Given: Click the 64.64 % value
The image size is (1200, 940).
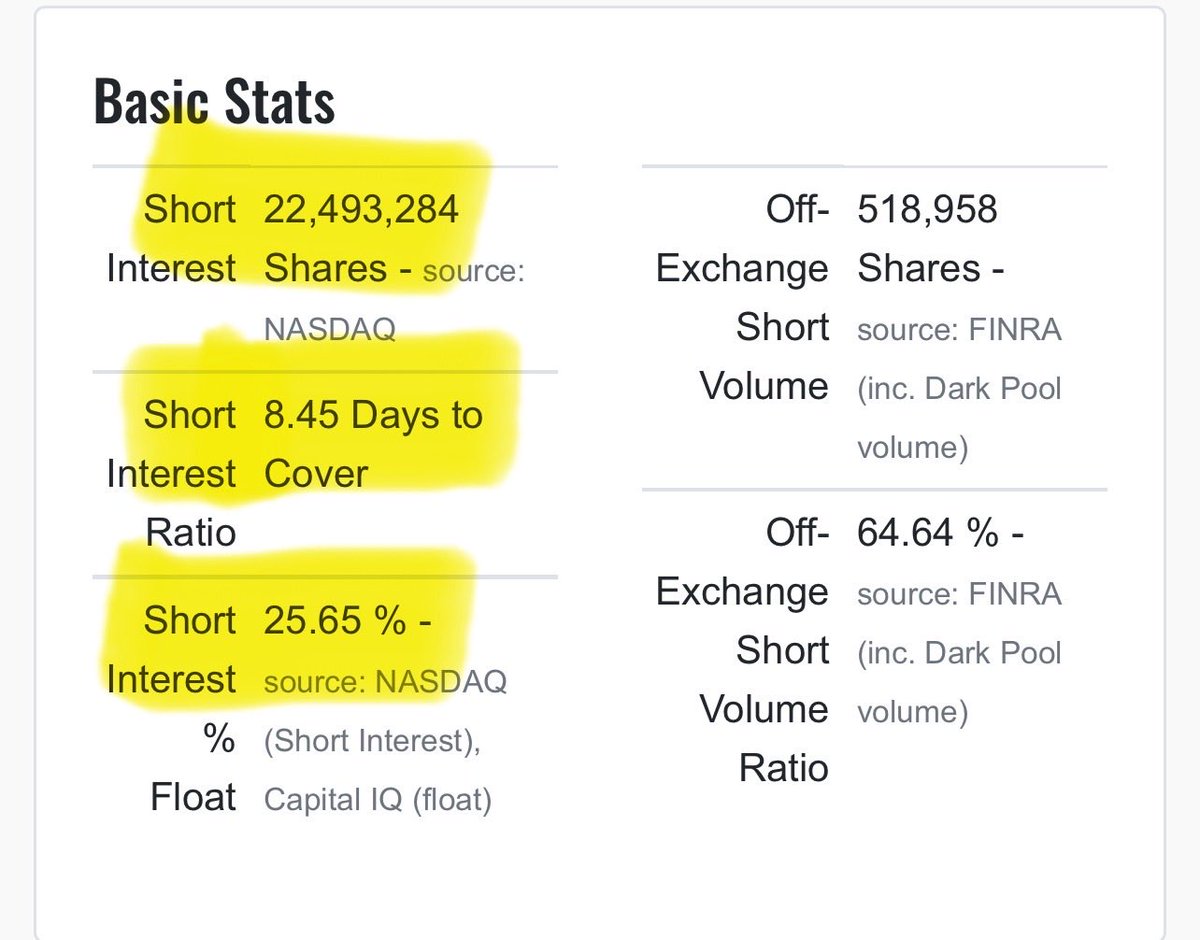Looking at the screenshot, I should click(x=940, y=533).
